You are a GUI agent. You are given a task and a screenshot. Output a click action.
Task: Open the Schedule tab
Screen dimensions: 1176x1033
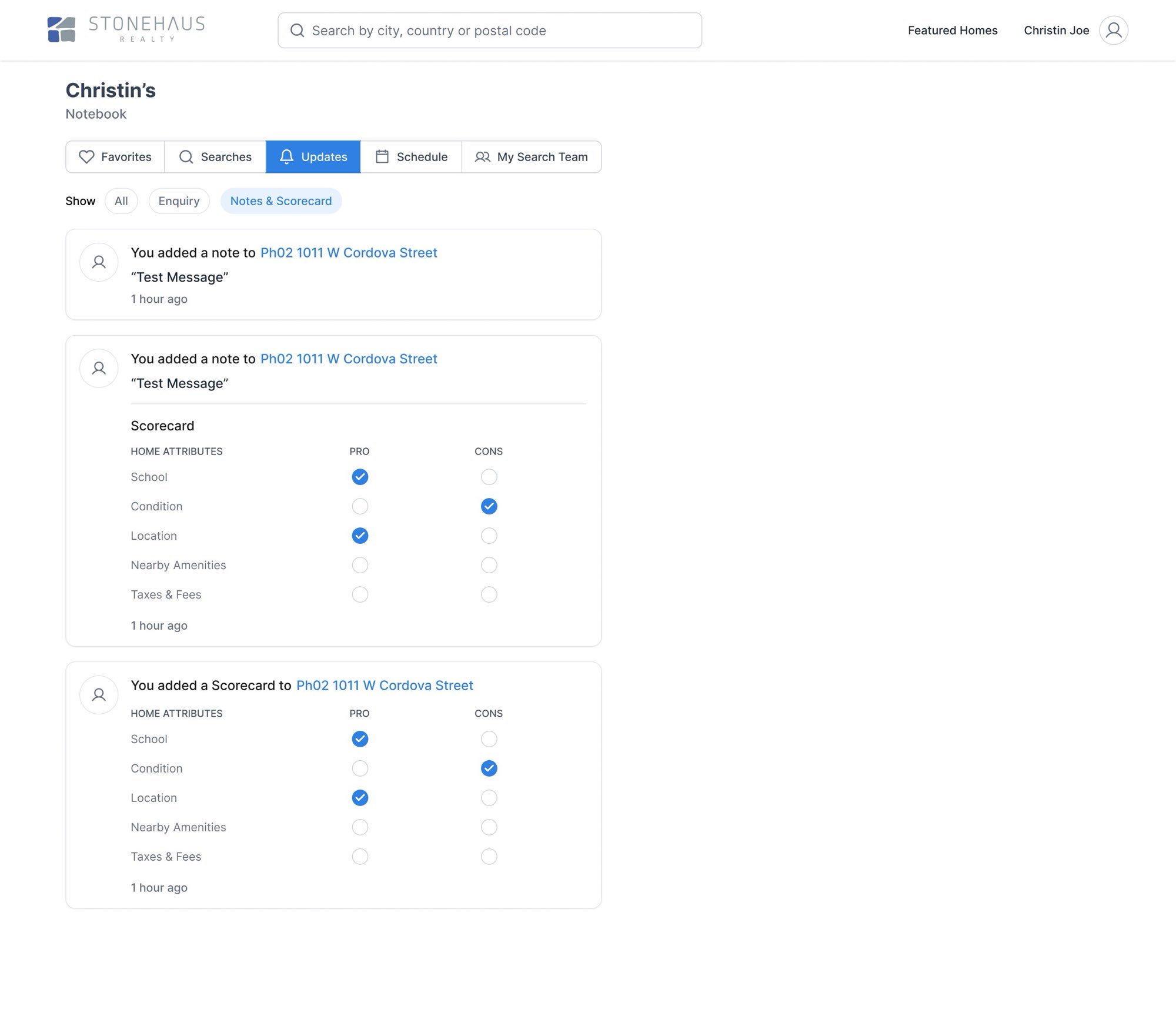pyautogui.click(x=411, y=157)
